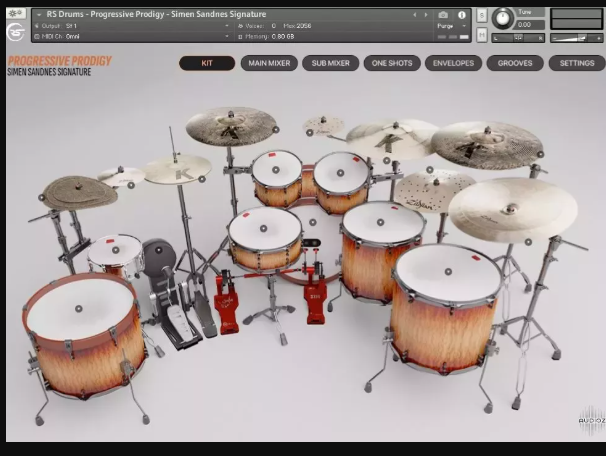Image resolution: width=606 pixels, height=456 pixels.
Task: Switch to the KIT tab
Action: click(207, 63)
